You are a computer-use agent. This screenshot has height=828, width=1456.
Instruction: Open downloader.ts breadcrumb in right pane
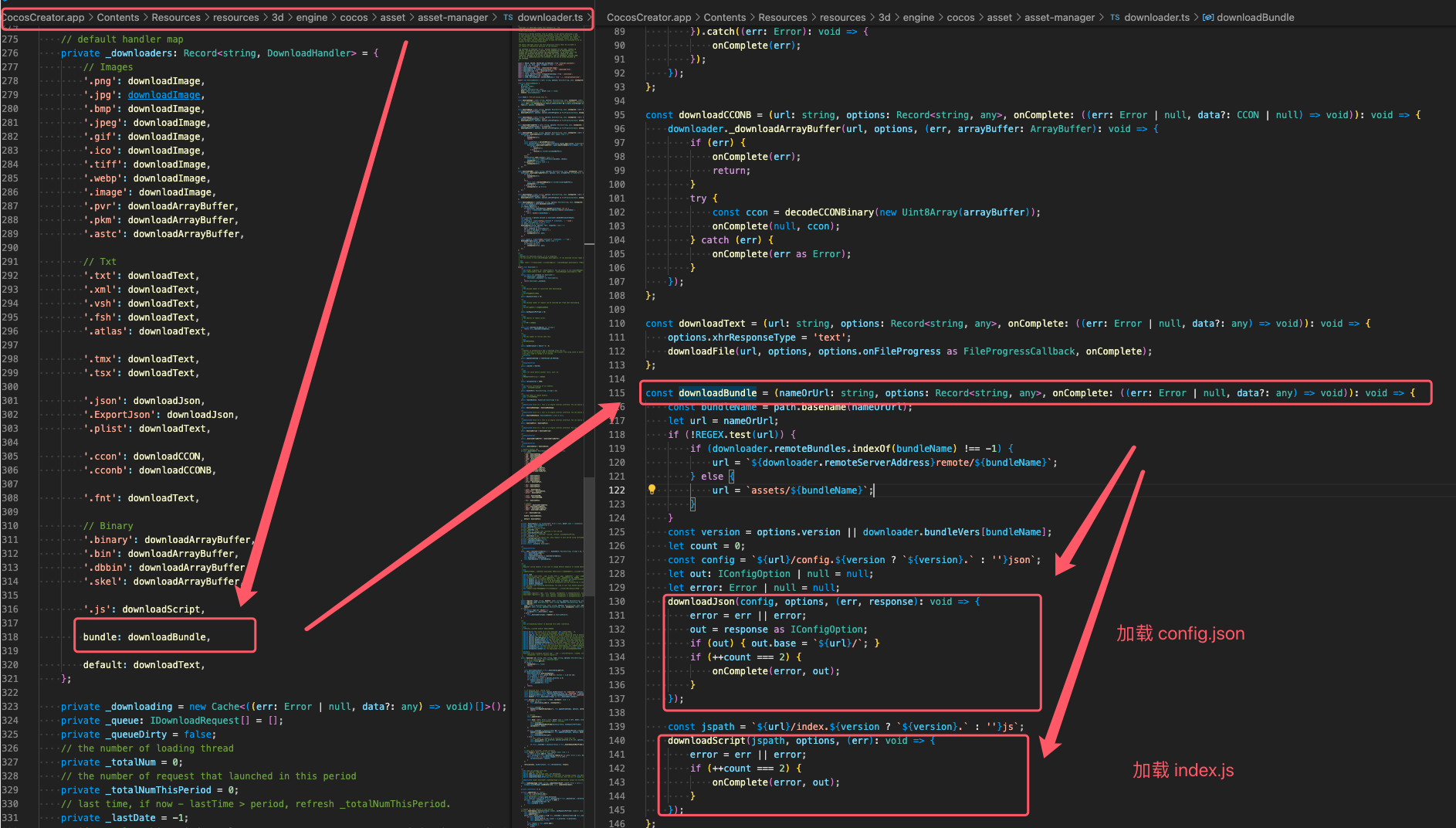click(x=1156, y=17)
